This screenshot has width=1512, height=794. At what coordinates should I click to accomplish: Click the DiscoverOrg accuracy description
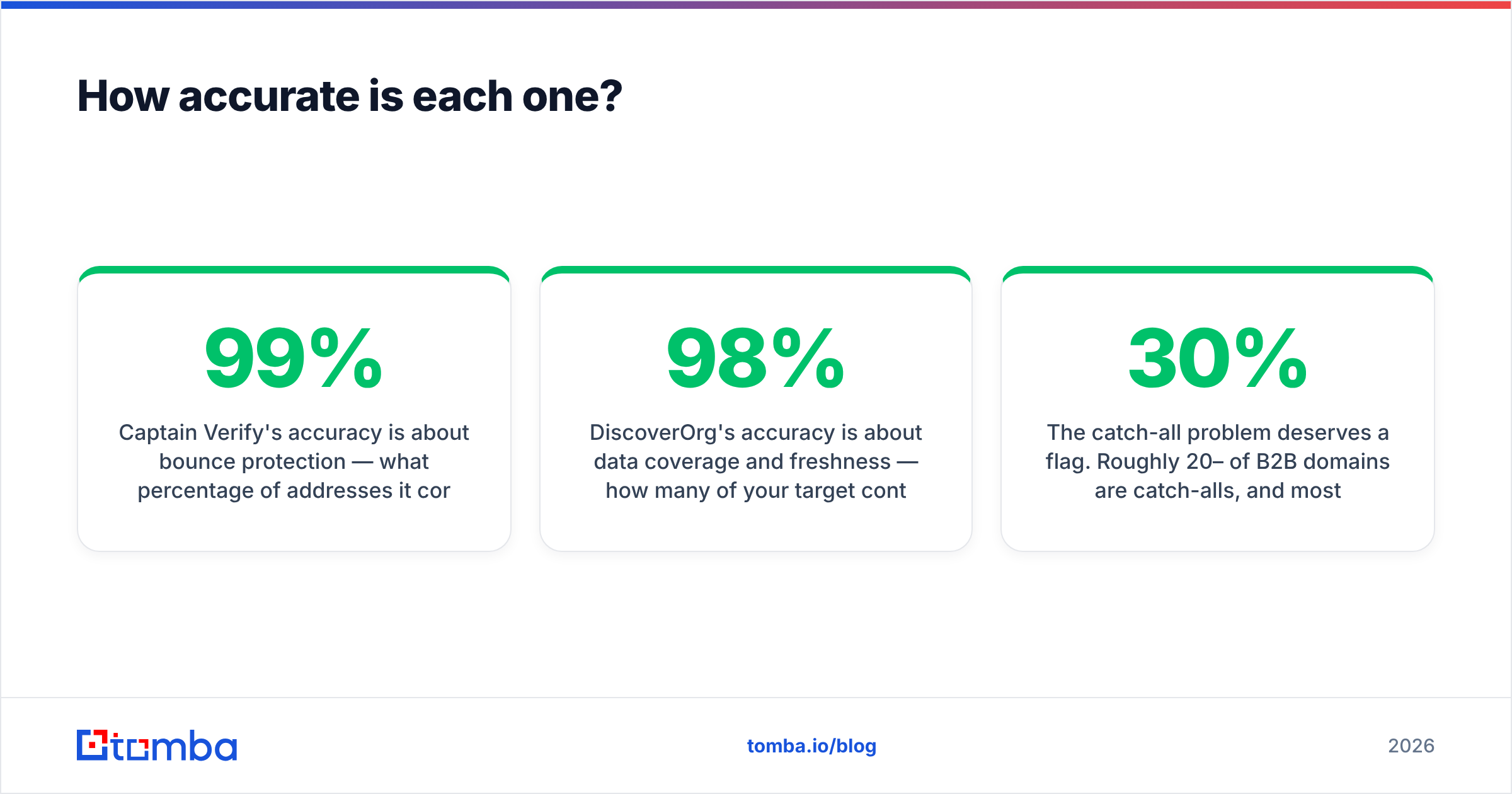click(755, 461)
